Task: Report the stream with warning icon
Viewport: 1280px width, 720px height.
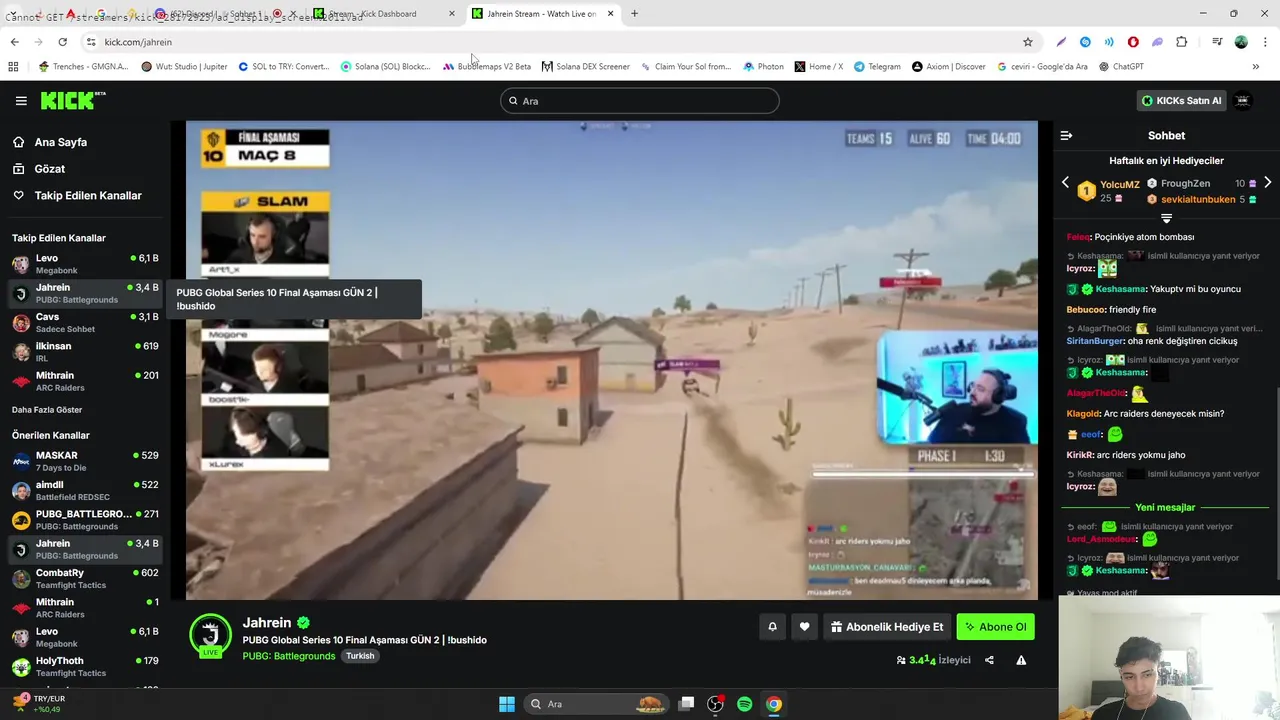Action: pyautogui.click(x=1021, y=660)
